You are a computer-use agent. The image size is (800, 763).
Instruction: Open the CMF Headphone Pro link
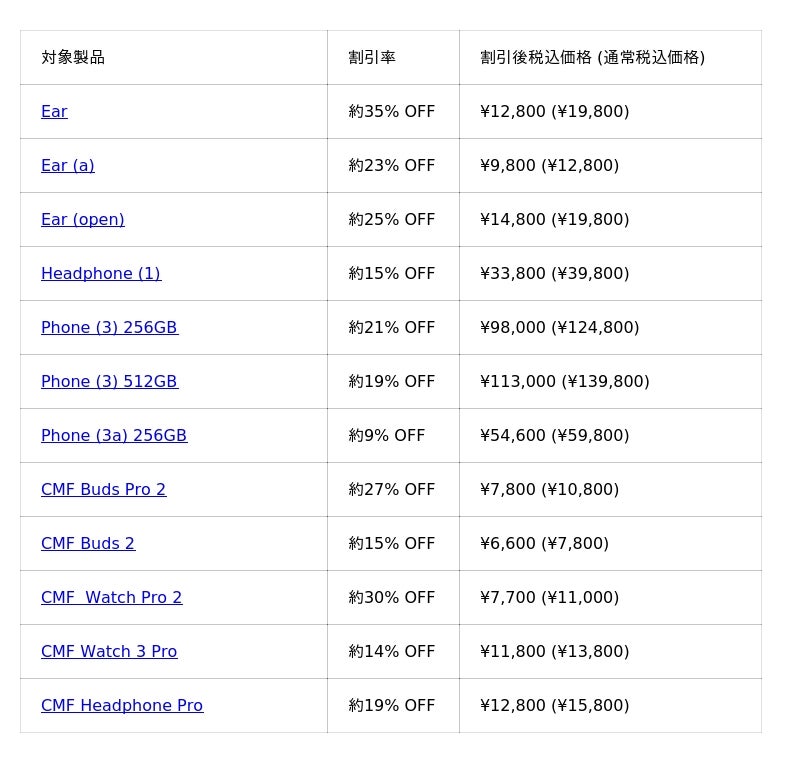[x=122, y=706]
